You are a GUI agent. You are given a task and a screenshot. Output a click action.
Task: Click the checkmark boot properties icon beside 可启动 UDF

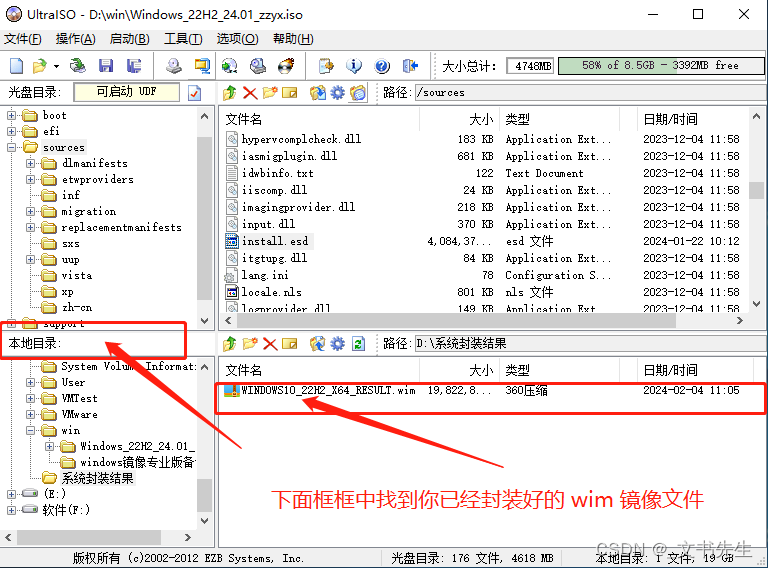click(194, 93)
